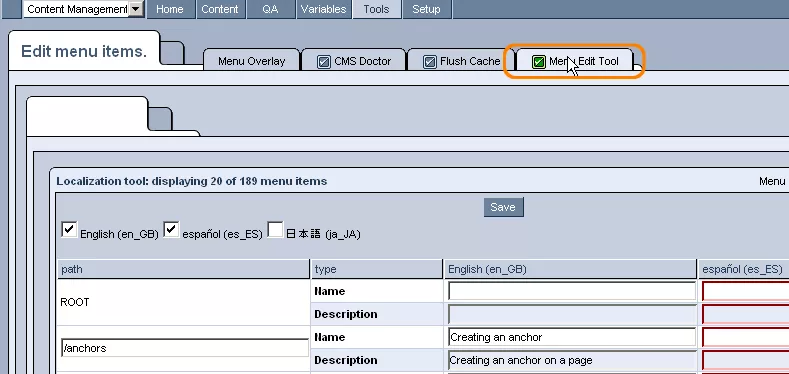This screenshot has height=374, width=789.
Task: Switch to the CMS Doctor tab
Action: click(354, 61)
